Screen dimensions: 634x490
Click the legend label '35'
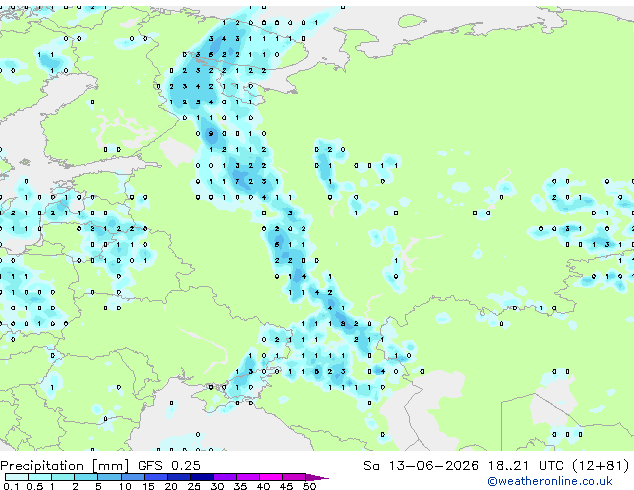click(x=240, y=486)
